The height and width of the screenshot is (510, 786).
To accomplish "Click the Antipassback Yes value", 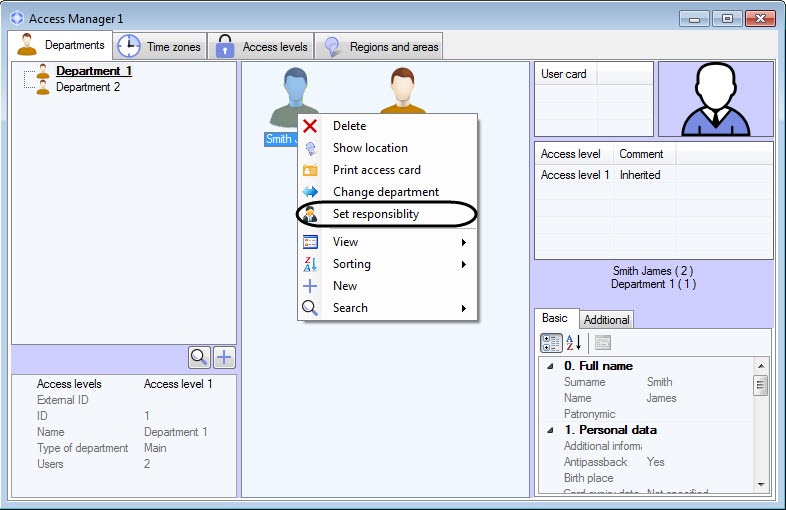I will (656, 462).
